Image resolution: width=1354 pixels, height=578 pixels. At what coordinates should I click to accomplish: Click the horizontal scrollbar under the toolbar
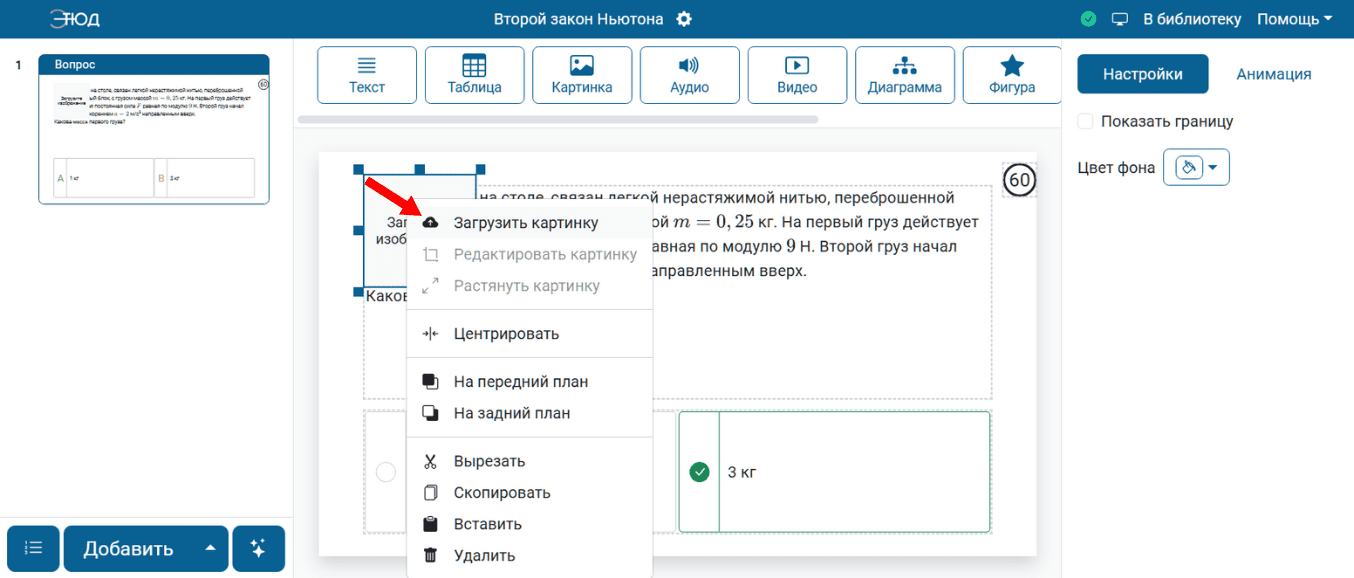pyautogui.click(x=558, y=119)
